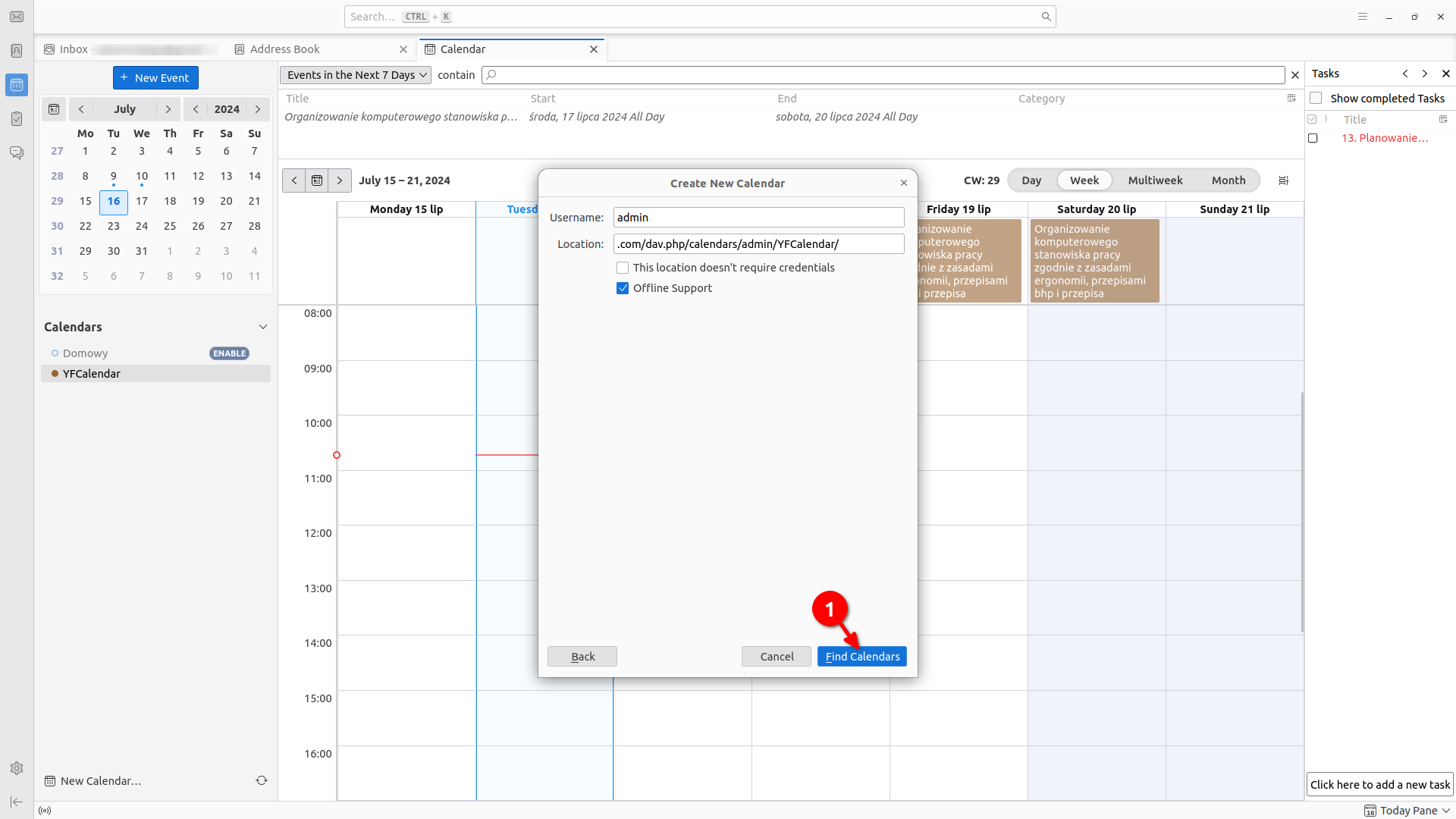Screen dimensions: 1456x819
Task: Go to previous month in mini calendar
Action: (x=81, y=109)
